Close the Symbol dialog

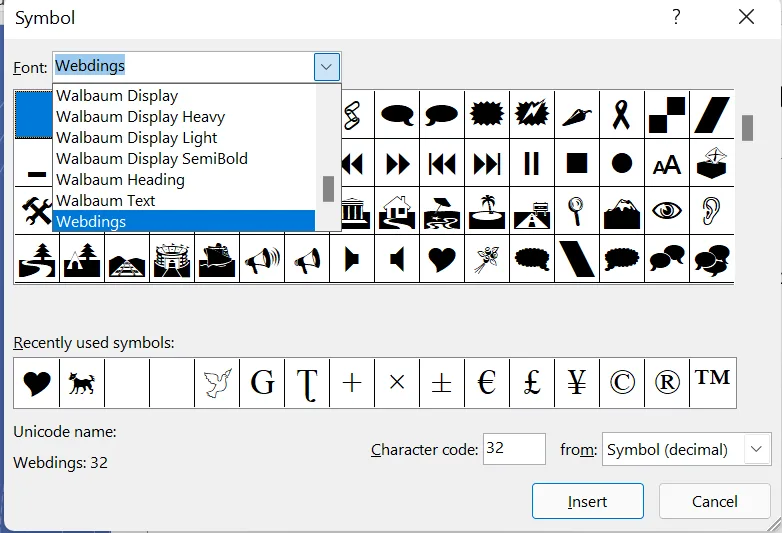[x=746, y=17]
